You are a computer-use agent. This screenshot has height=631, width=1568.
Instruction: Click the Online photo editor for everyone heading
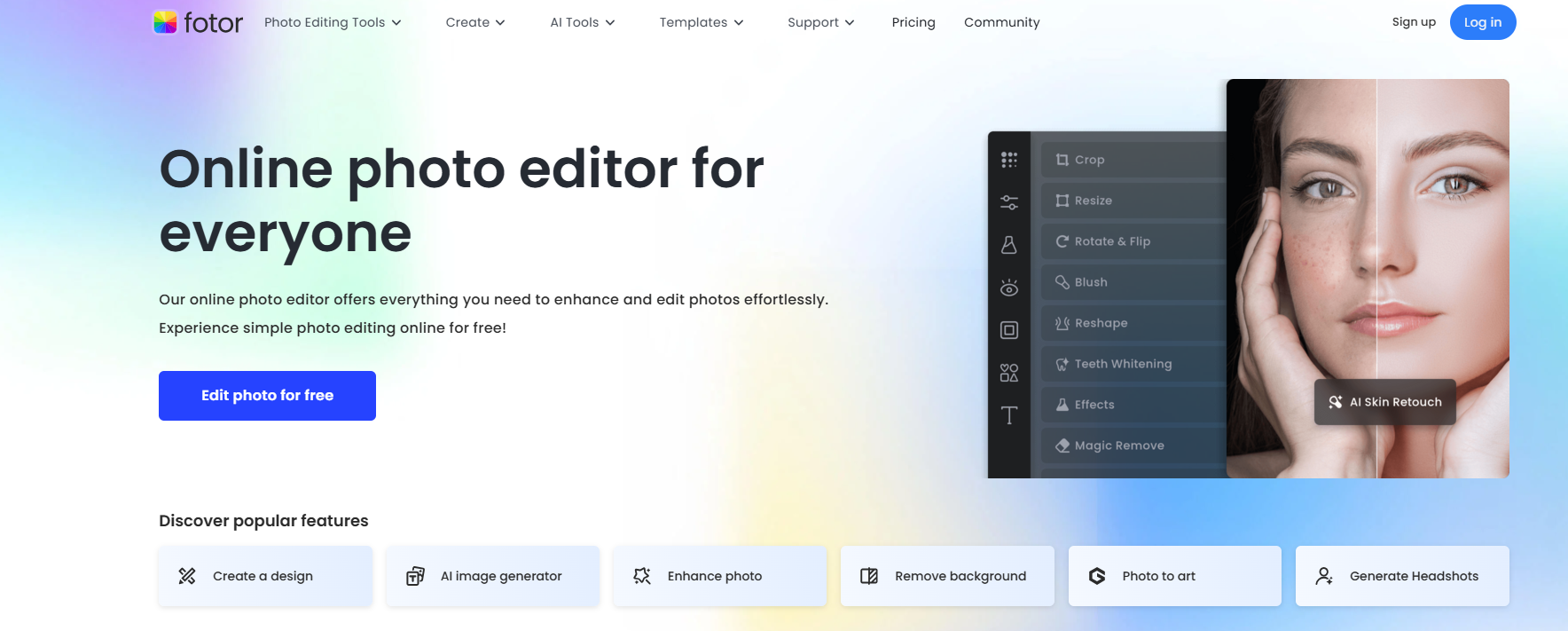click(461, 201)
